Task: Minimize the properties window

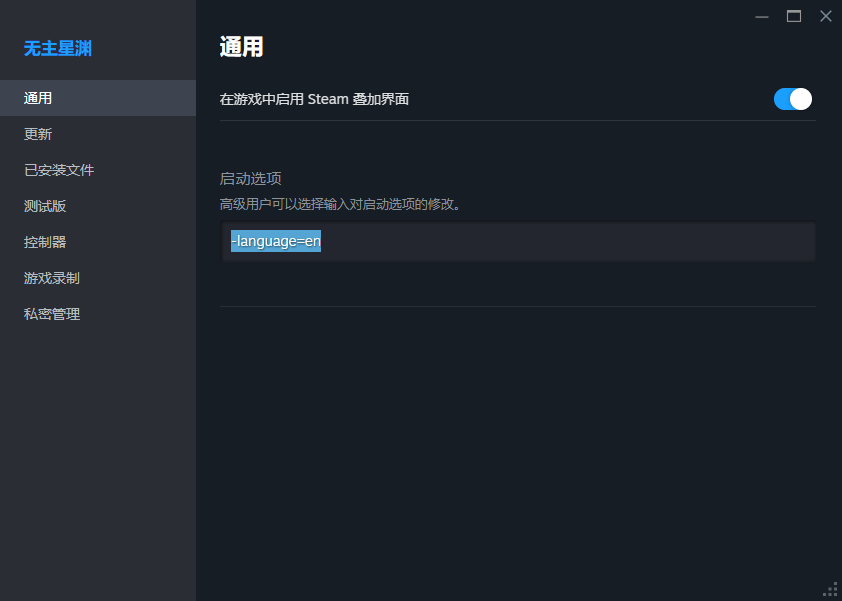Action: tap(761, 17)
